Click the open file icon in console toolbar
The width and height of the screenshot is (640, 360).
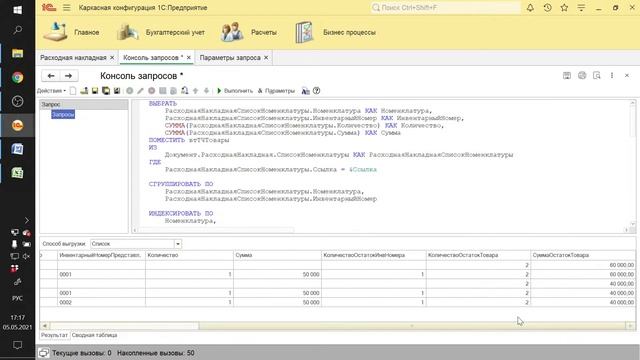tap(84, 91)
